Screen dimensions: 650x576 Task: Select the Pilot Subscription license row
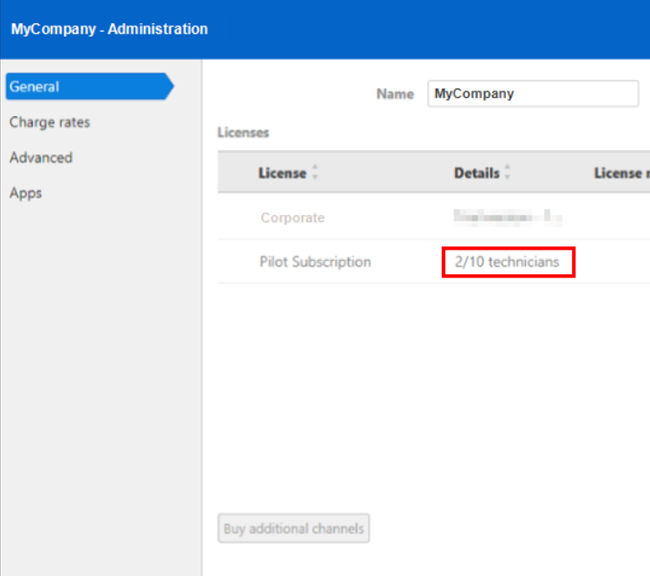pos(434,262)
